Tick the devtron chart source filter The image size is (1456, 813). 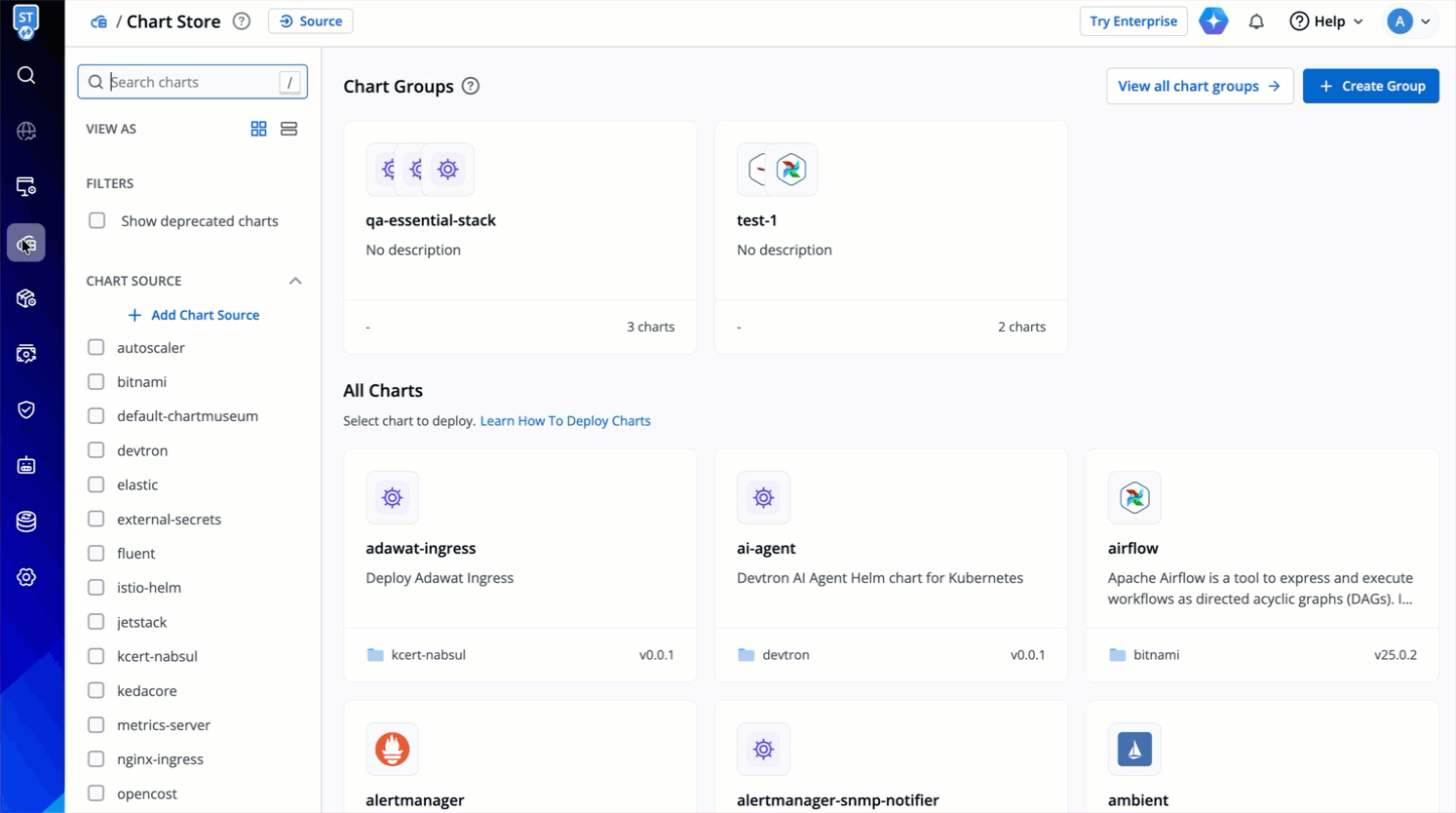[x=96, y=450]
